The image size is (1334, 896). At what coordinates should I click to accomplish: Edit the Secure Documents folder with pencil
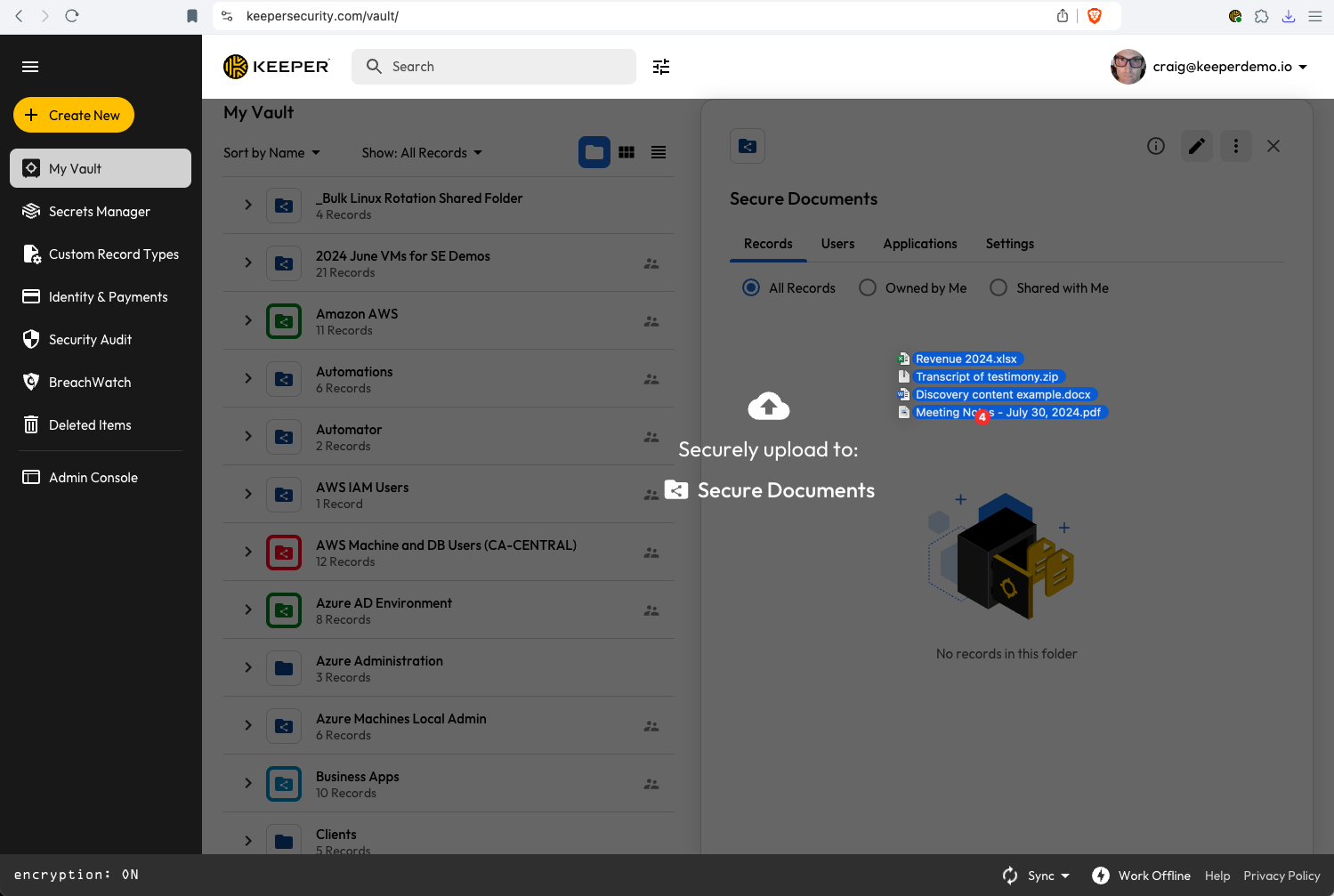click(x=1196, y=146)
